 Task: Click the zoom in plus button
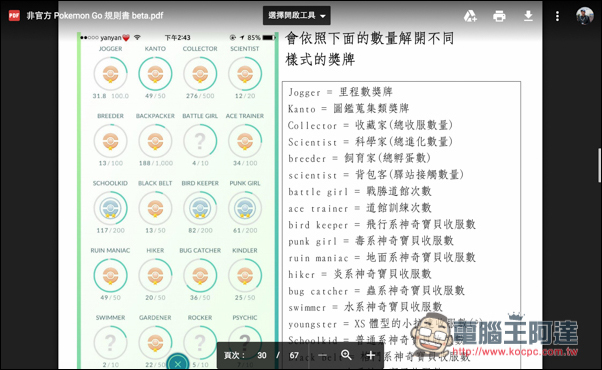pos(370,355)
